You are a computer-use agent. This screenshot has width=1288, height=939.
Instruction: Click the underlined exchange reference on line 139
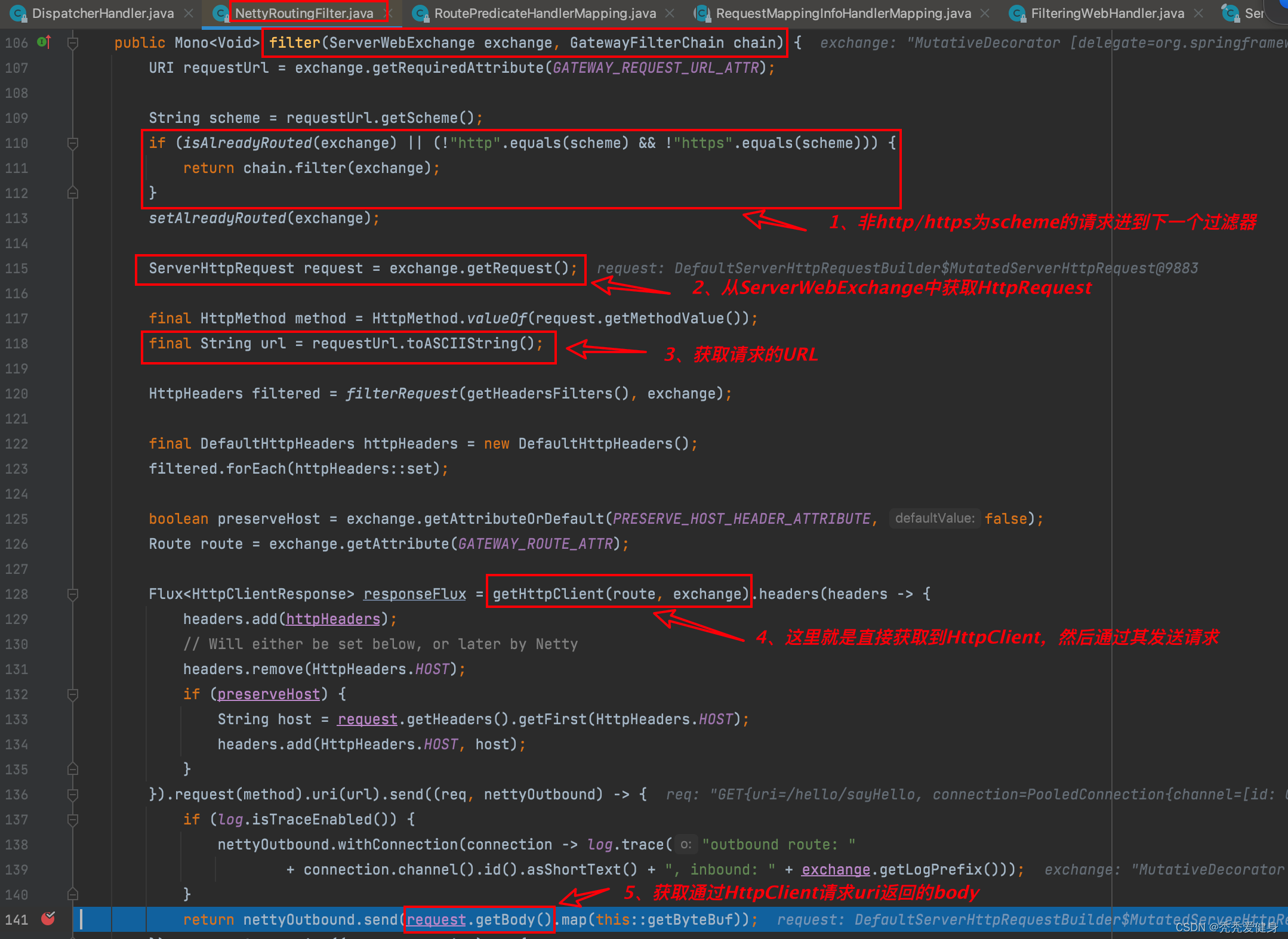(836, 870)
